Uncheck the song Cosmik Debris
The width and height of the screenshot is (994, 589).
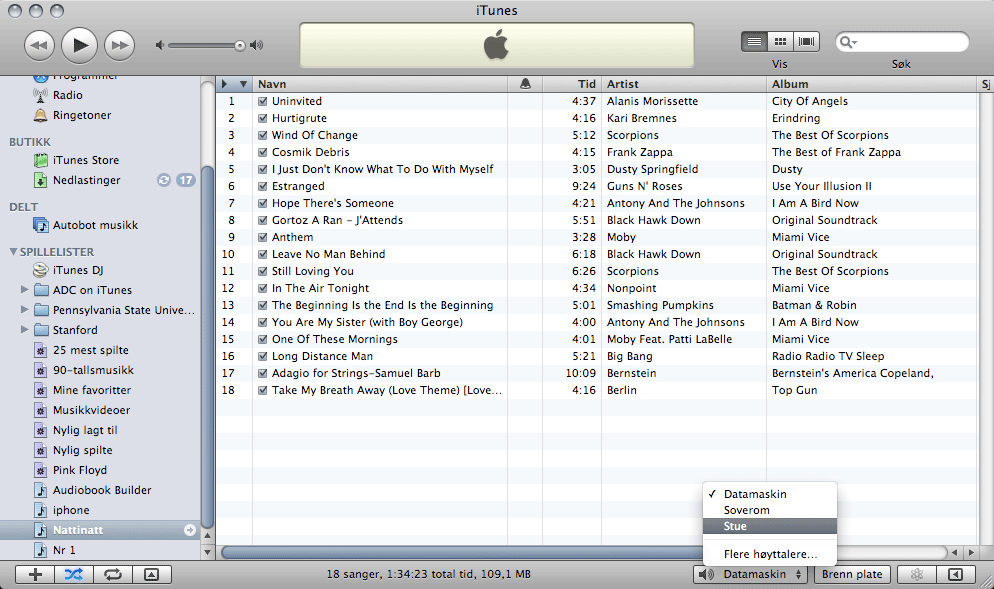pos(262,152)
